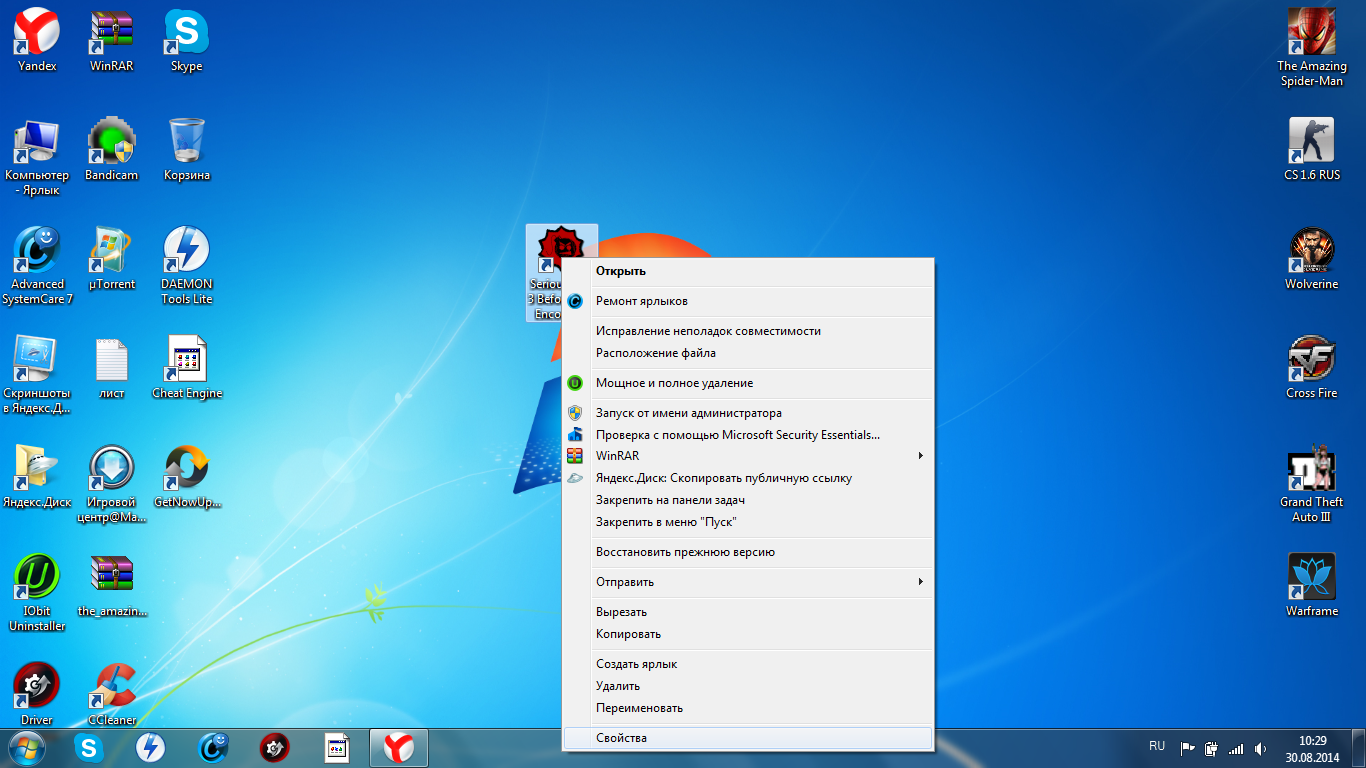Open Action Center flag in tray
Image resolution: width=1366 pixels, height=768 pixels.
click(1188, 748)
